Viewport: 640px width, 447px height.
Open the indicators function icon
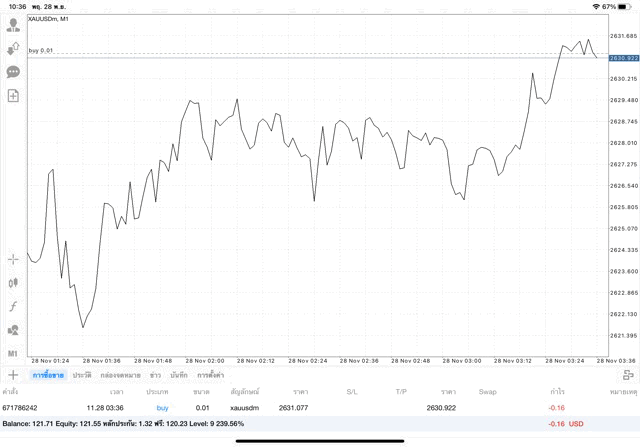(13, 306)
